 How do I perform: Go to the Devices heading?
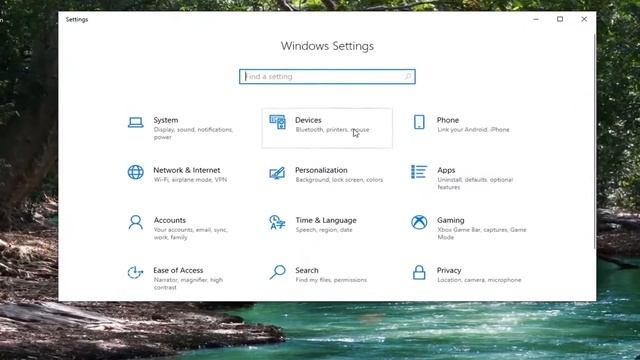tap(308, 120)
